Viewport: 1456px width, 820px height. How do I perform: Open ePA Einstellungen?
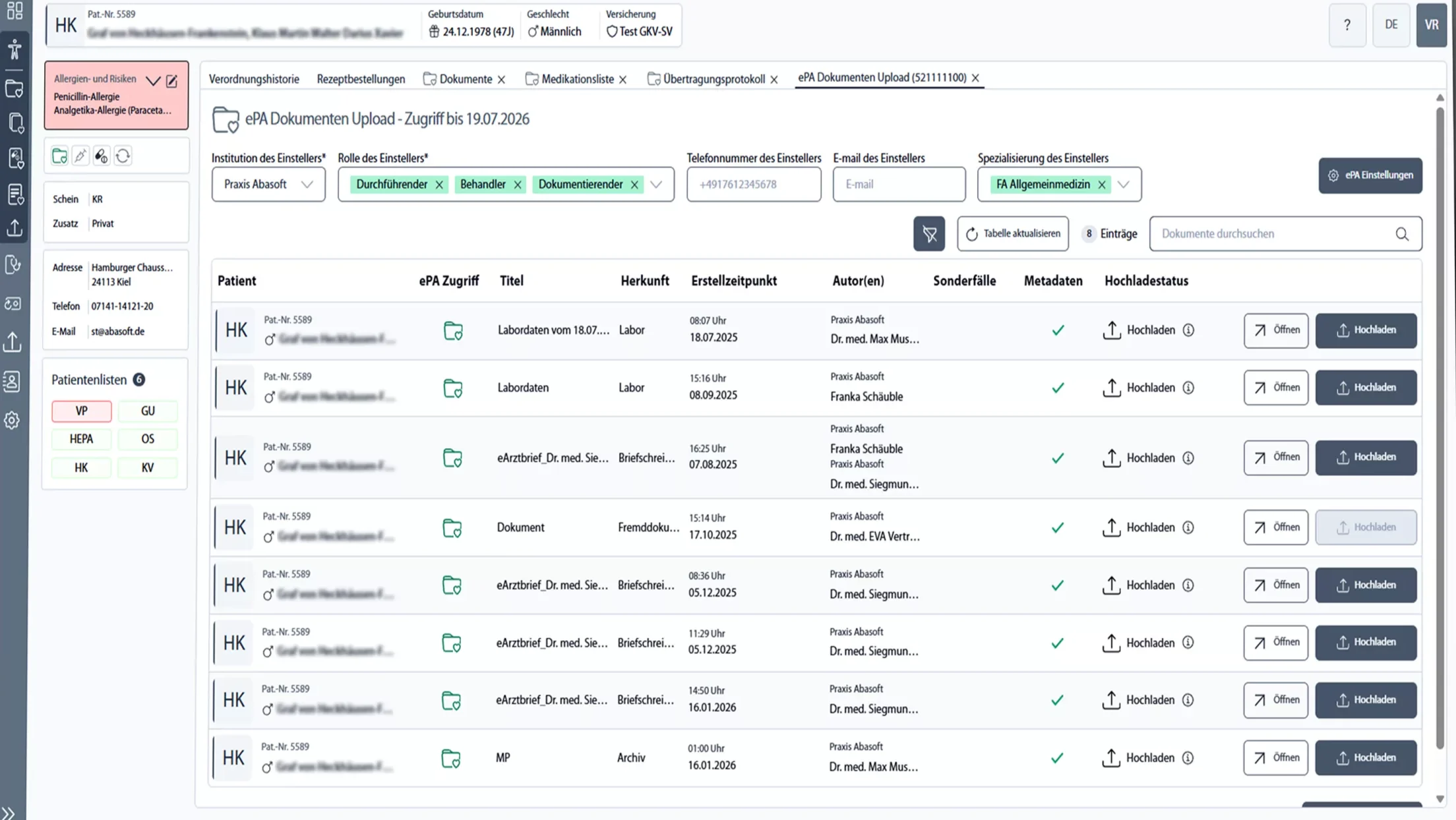(1370, 175)
